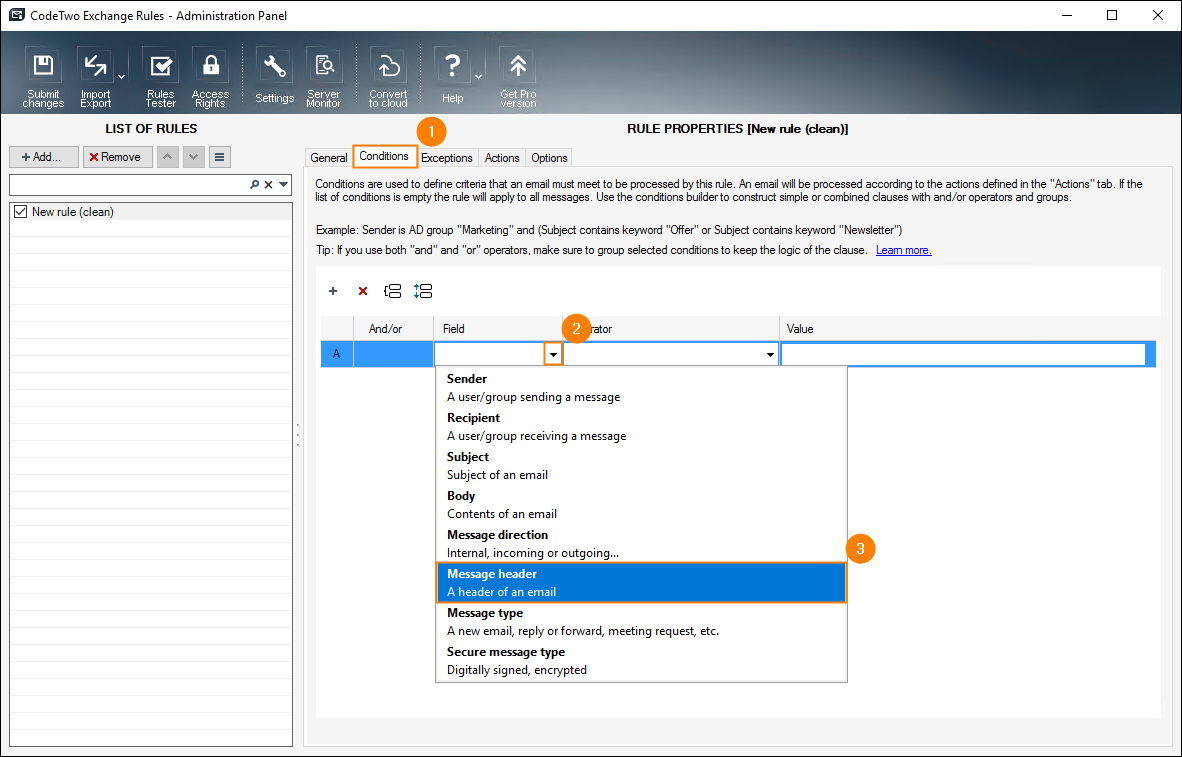Viewport: 1182px width, 757px height.
Task: Delete condition with the red X icon
Action: point(363,291)
